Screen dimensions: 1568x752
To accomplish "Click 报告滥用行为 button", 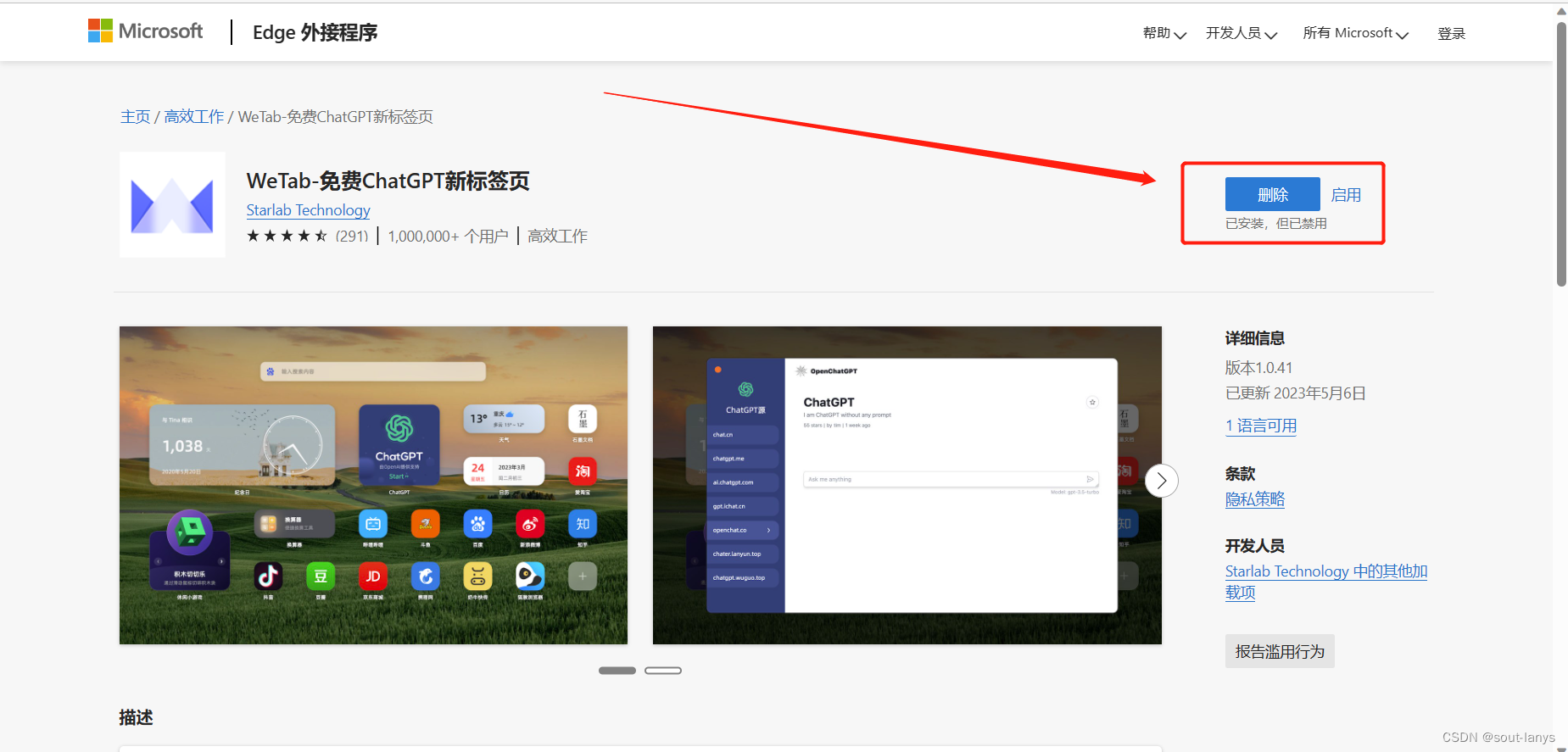I will [x=1280, y=651].
